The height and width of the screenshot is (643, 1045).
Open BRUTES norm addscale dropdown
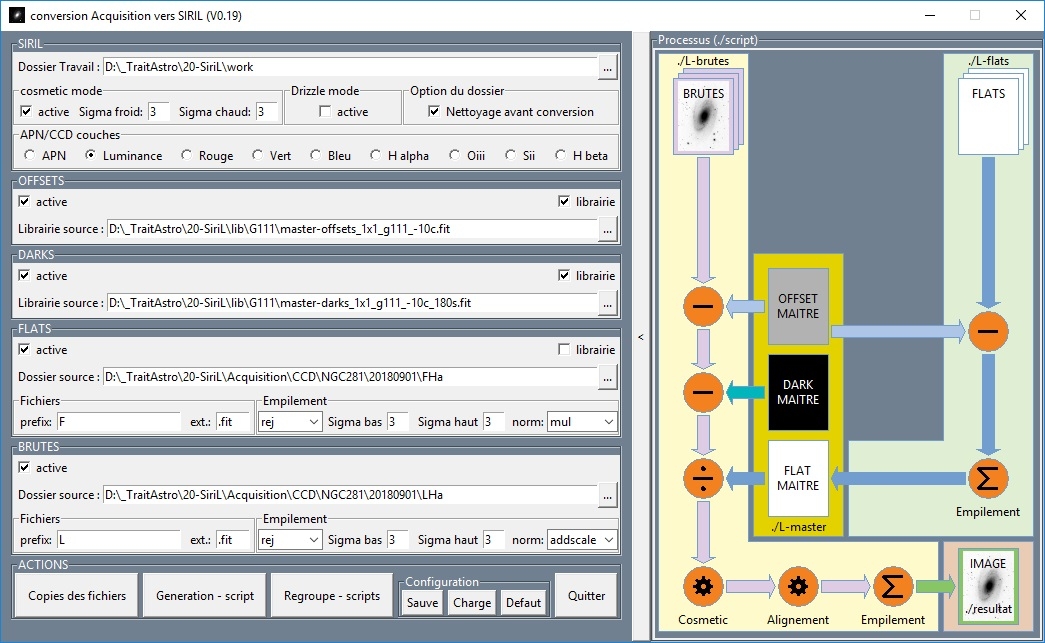(x=582, y=540)
